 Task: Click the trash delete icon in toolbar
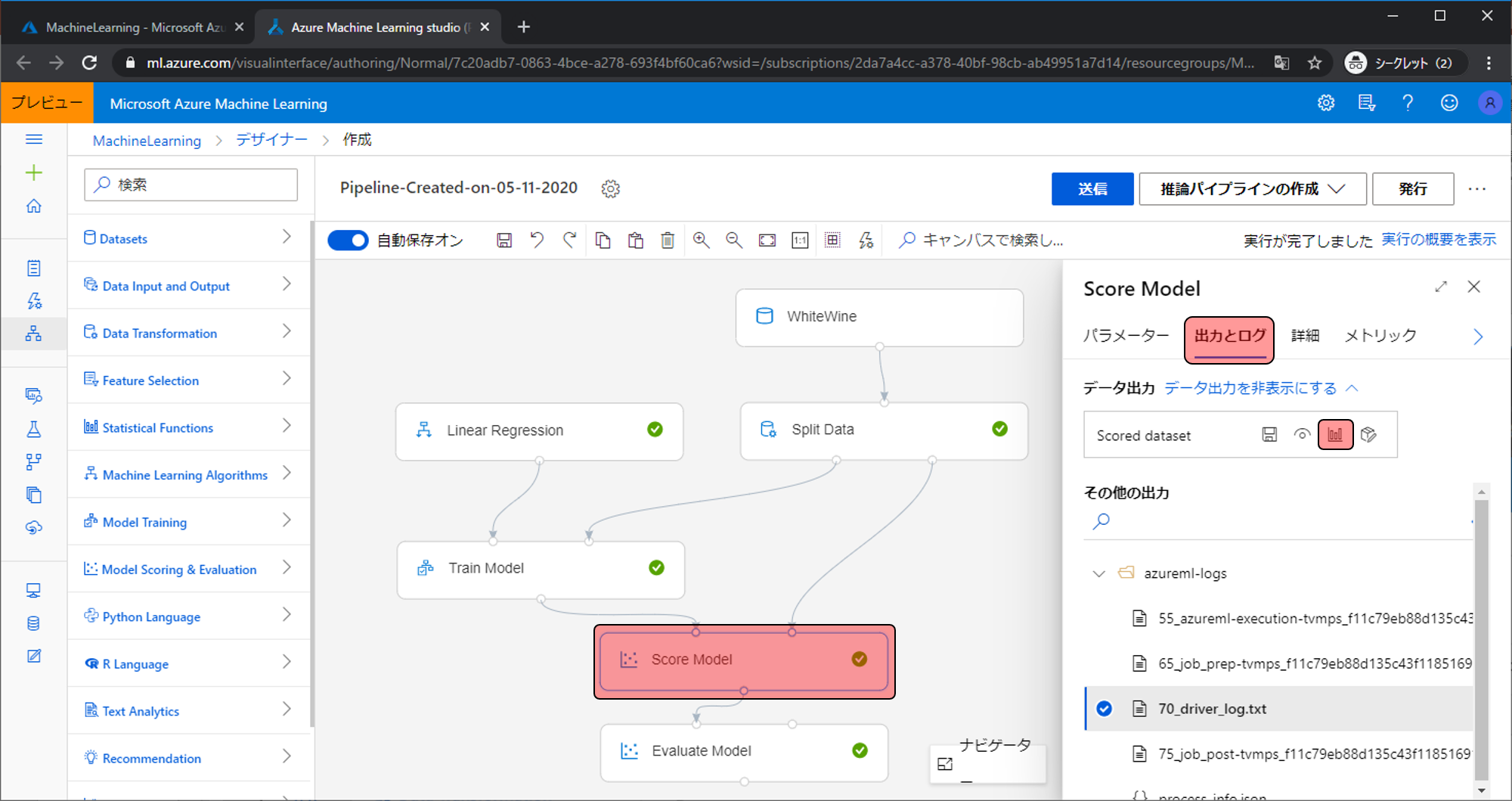(668, 241)
